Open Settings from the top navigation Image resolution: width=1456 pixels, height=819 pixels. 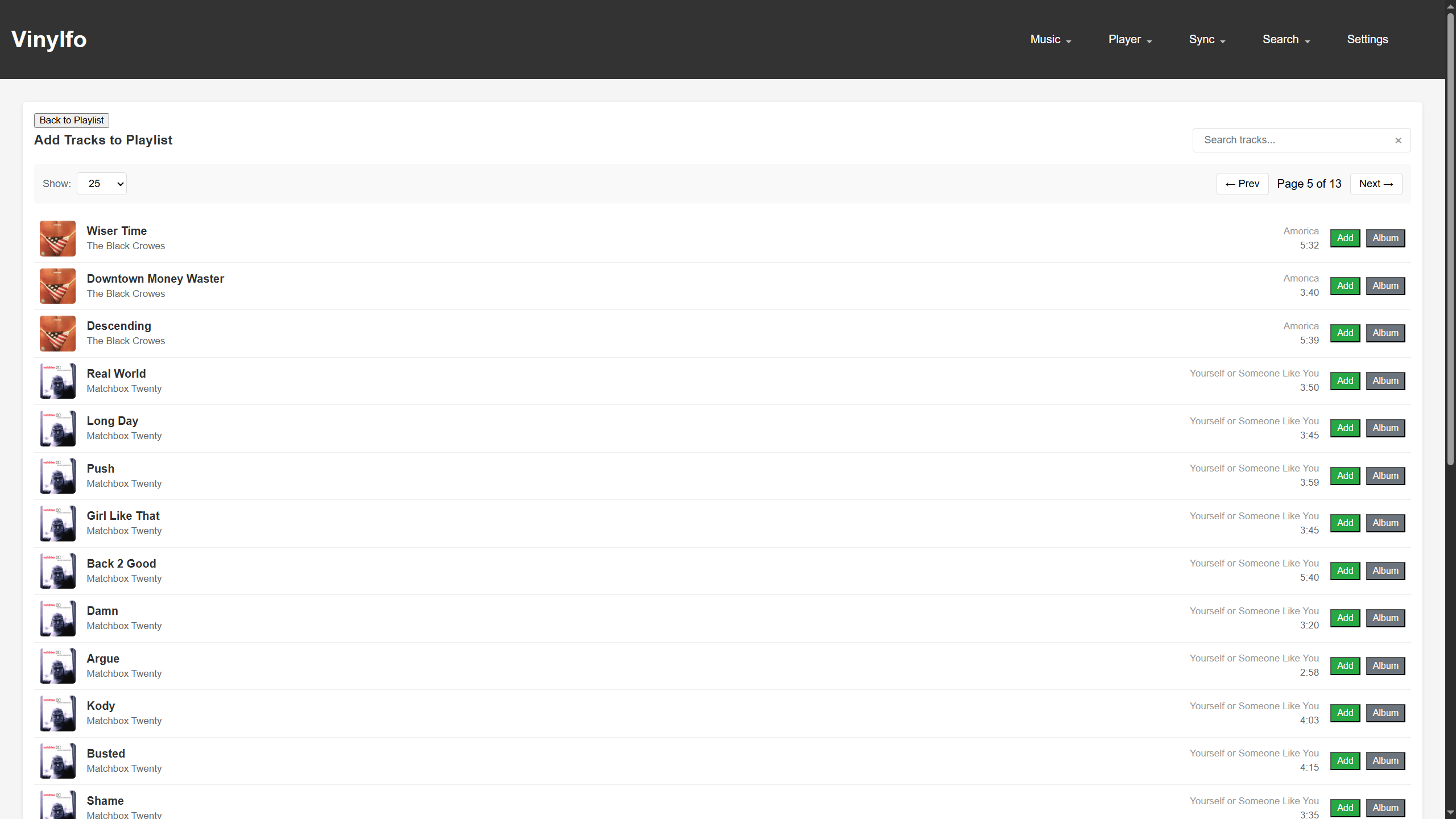tap(1367, 39)
